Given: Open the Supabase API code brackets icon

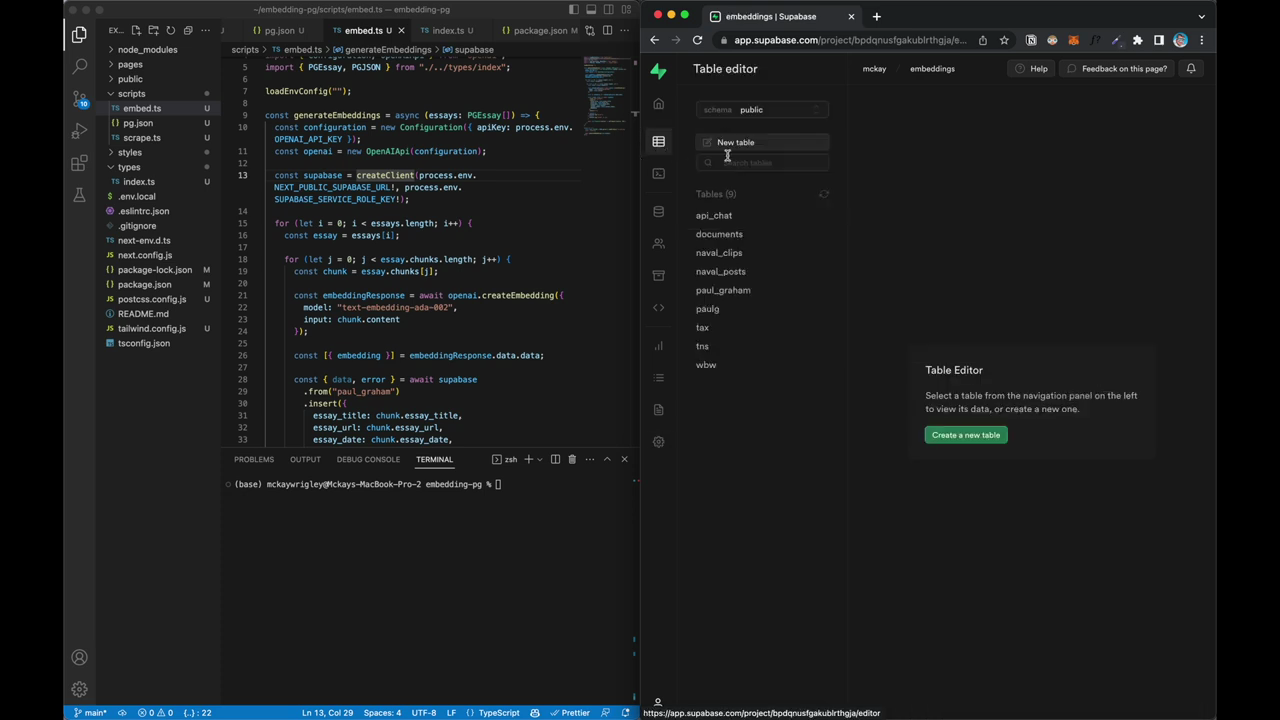Looking at the screenshot, I should 658,307.
